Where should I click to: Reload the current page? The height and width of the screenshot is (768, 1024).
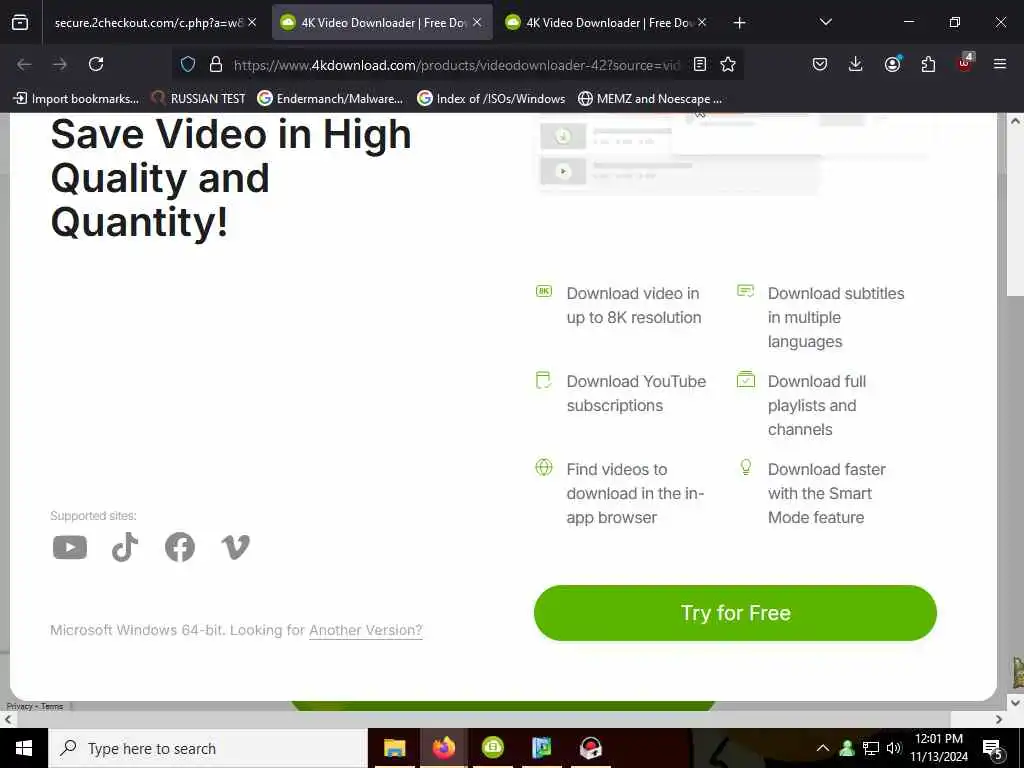[96, 64]
